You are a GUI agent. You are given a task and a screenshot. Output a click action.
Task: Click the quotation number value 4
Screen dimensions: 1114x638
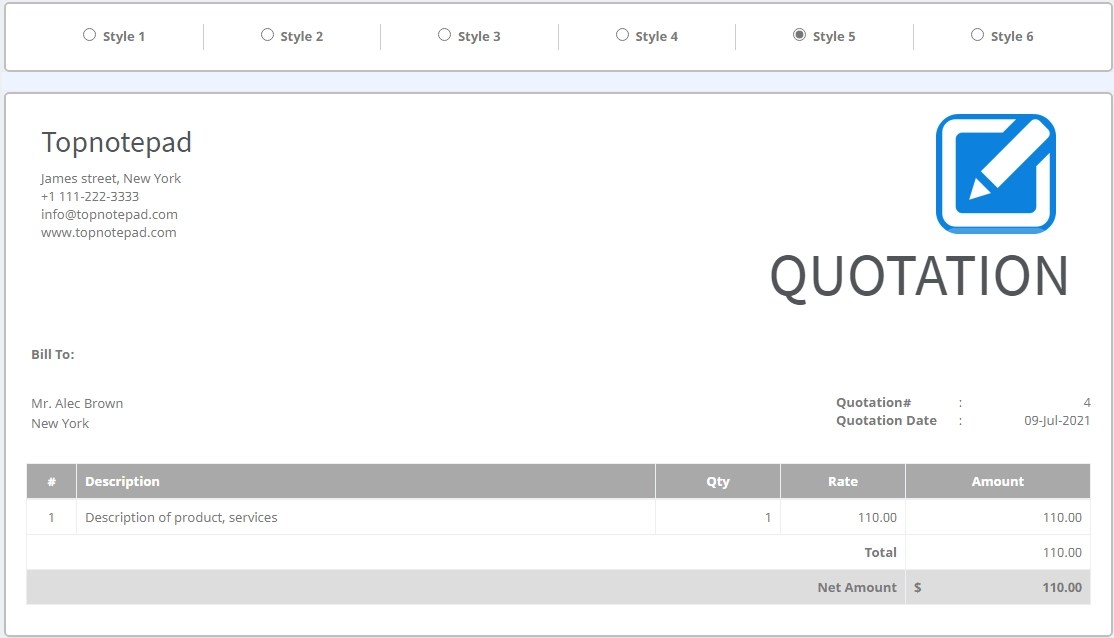pos(1086,402)
